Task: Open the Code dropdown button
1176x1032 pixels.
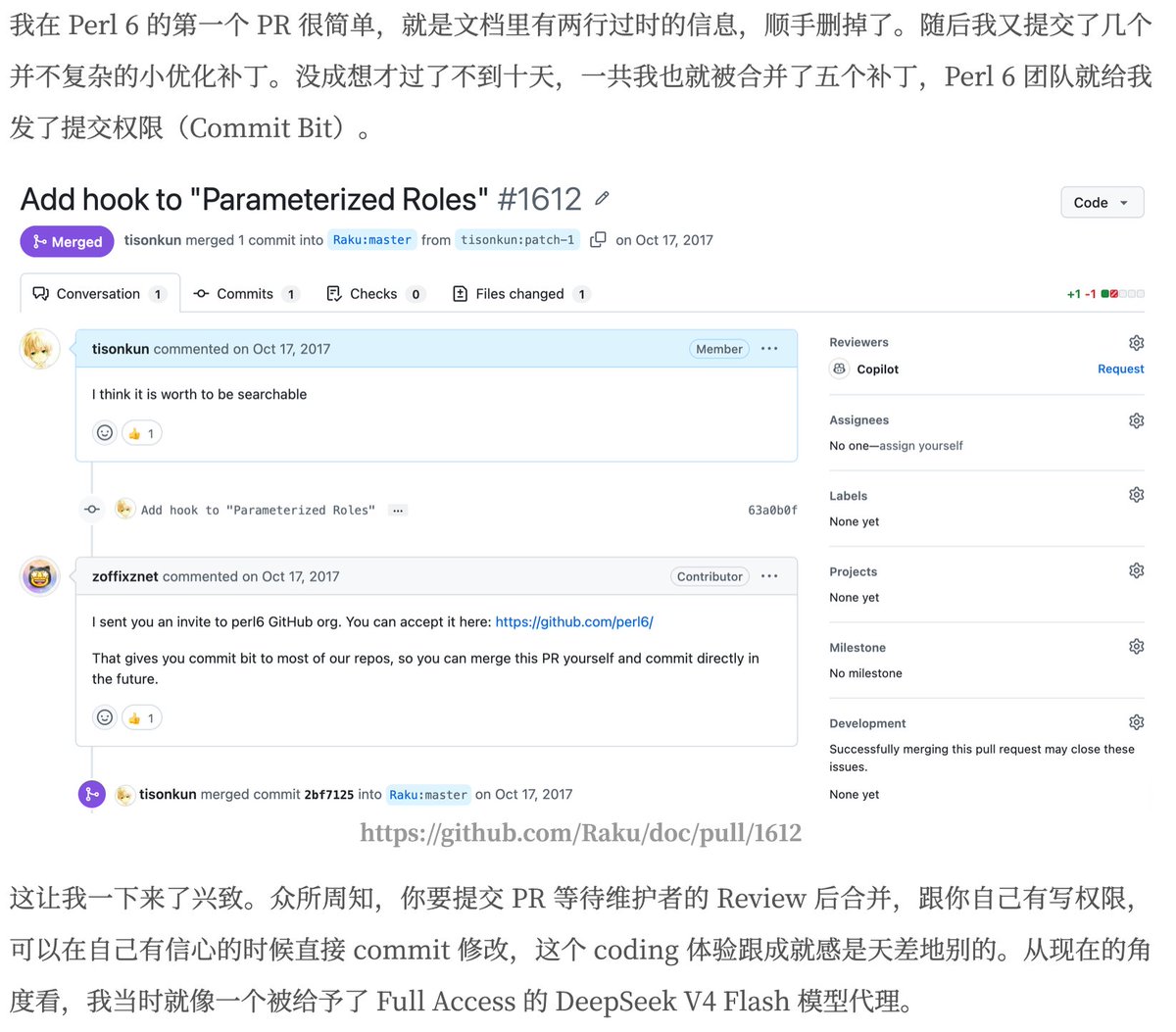Action: coord(1102,202)
